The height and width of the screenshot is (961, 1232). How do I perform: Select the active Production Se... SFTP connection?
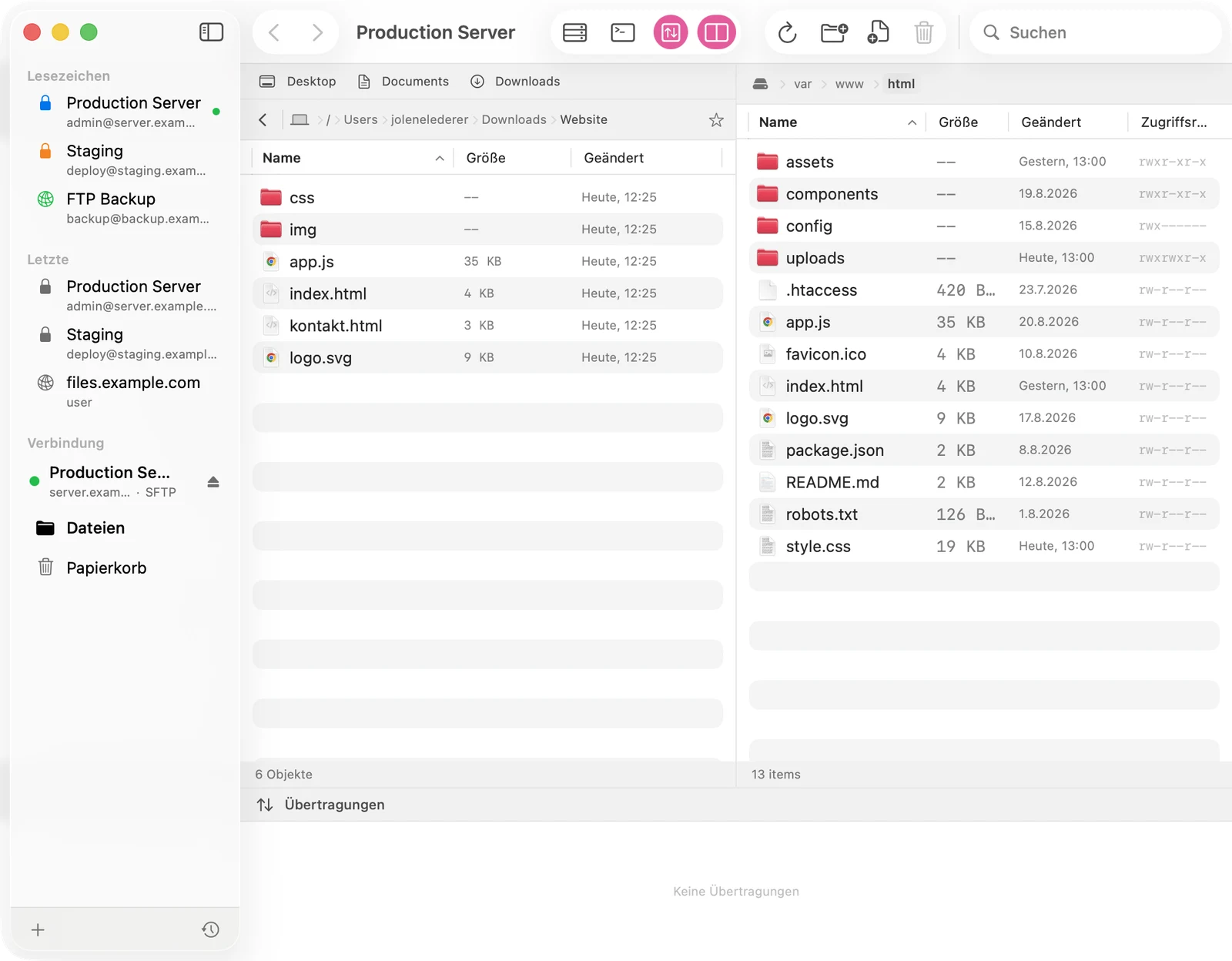click(112, 481)
